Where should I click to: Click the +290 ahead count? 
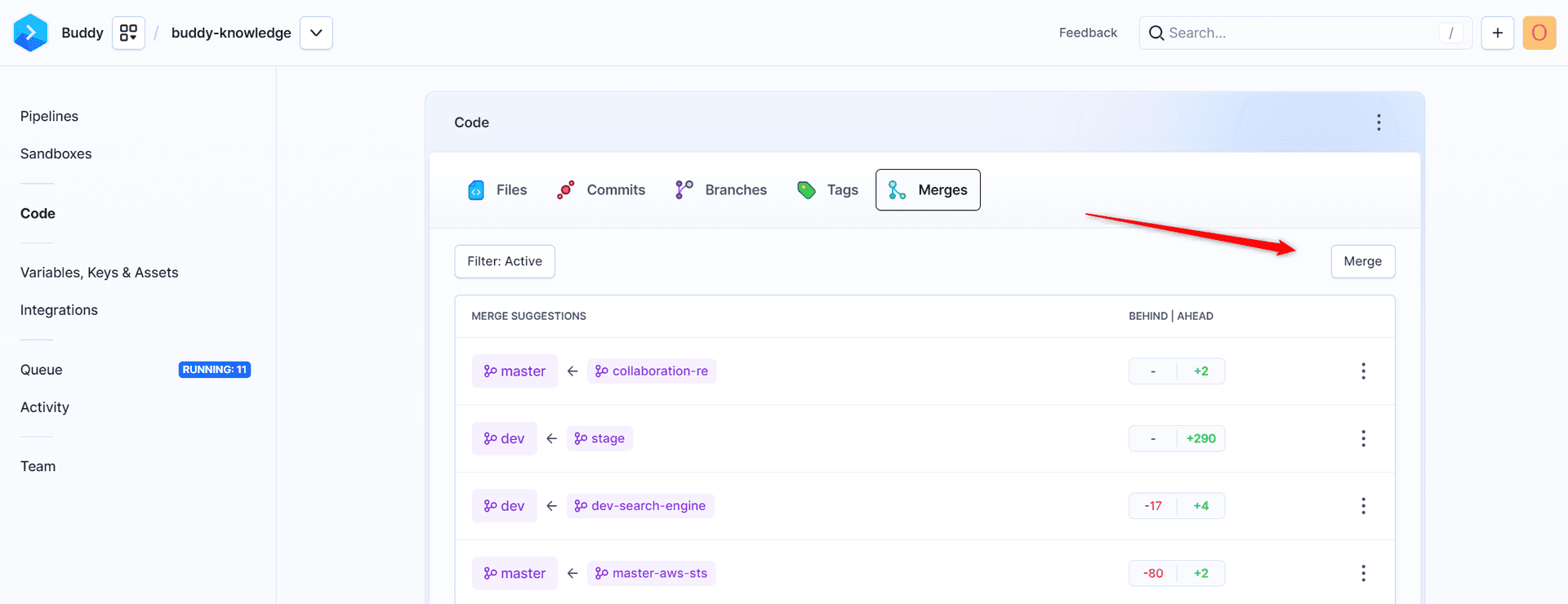click(x=1201, y=438)
